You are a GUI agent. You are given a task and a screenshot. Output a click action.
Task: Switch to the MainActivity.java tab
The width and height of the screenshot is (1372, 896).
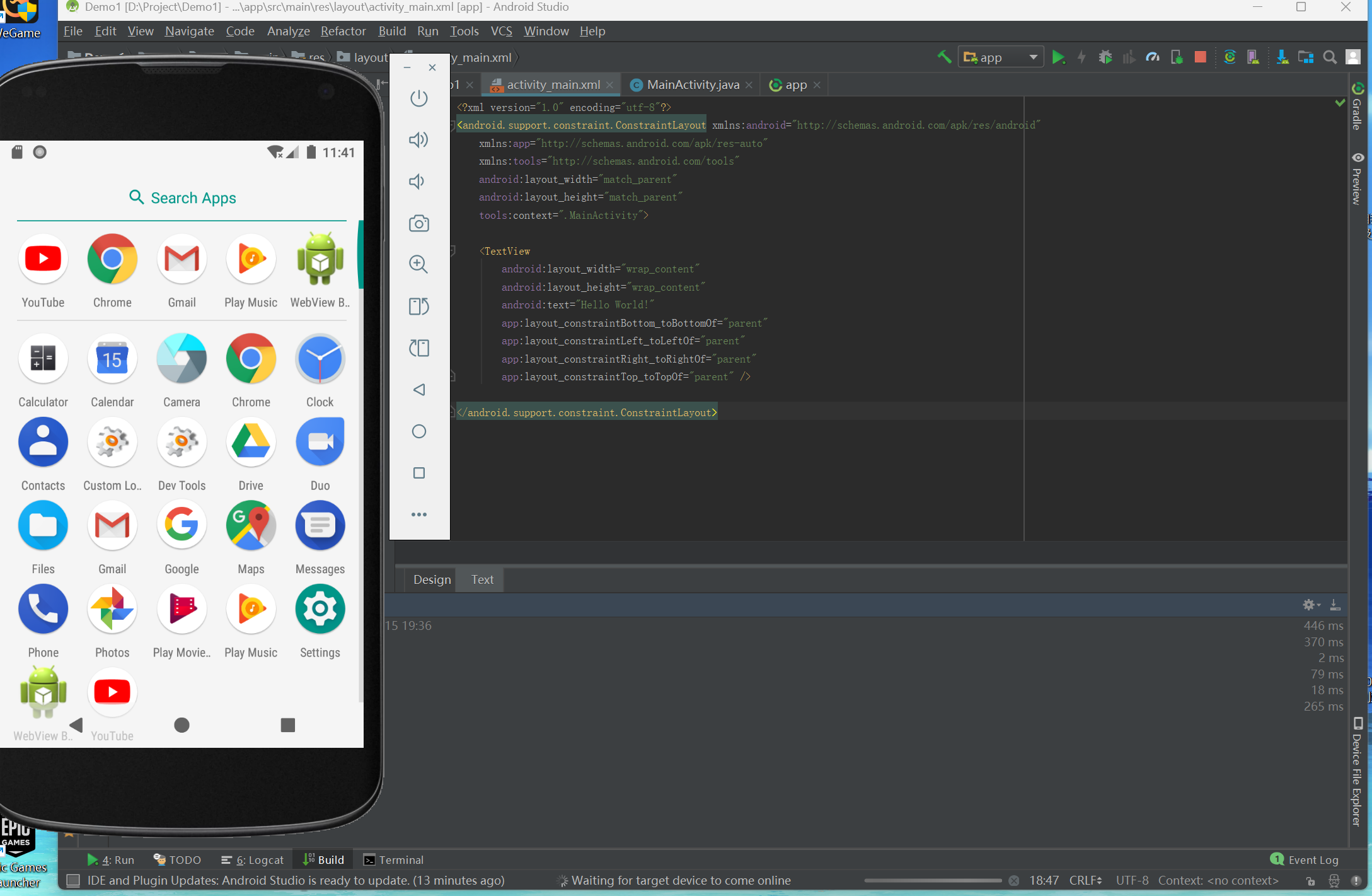coord(692,84)
